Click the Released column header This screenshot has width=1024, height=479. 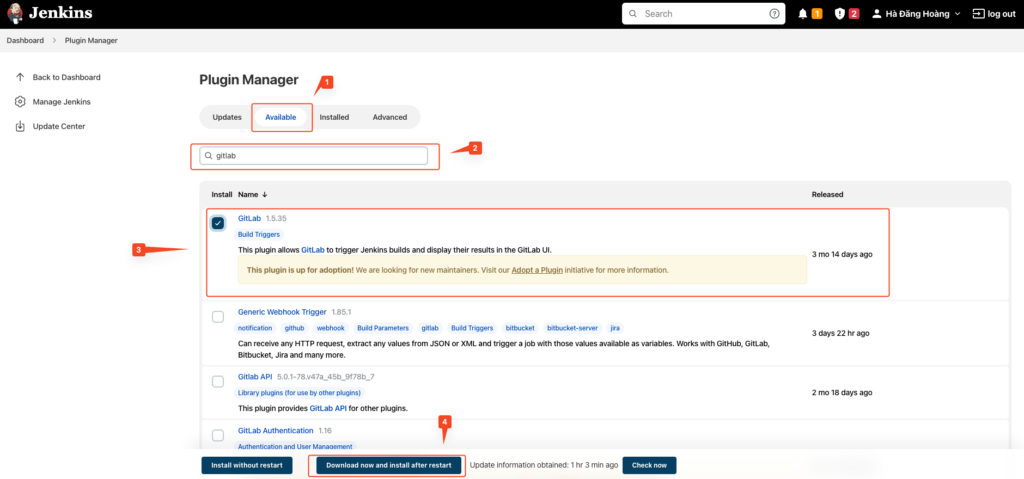pyautogui.click(x=827, y=195)
